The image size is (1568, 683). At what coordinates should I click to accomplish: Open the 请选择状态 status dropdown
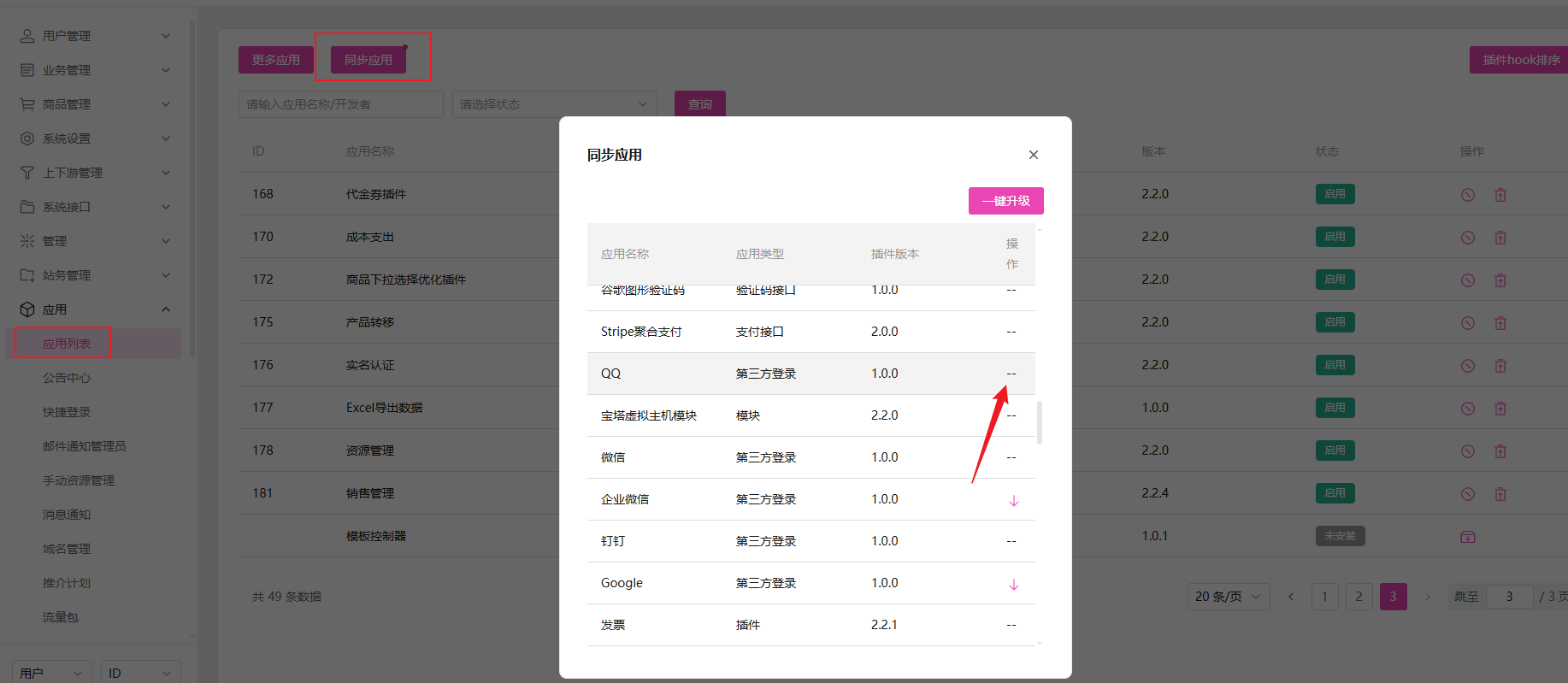click(554, 104)
